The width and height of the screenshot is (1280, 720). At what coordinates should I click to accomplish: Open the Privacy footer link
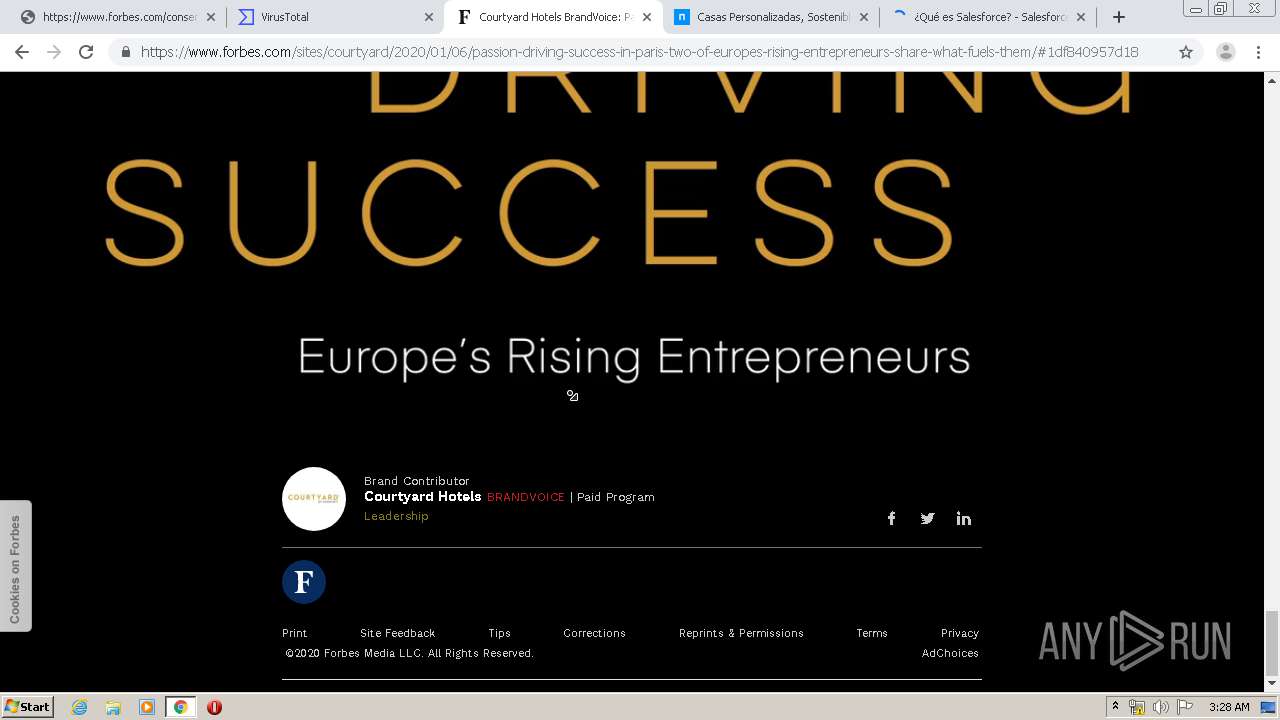coord(960,633)
